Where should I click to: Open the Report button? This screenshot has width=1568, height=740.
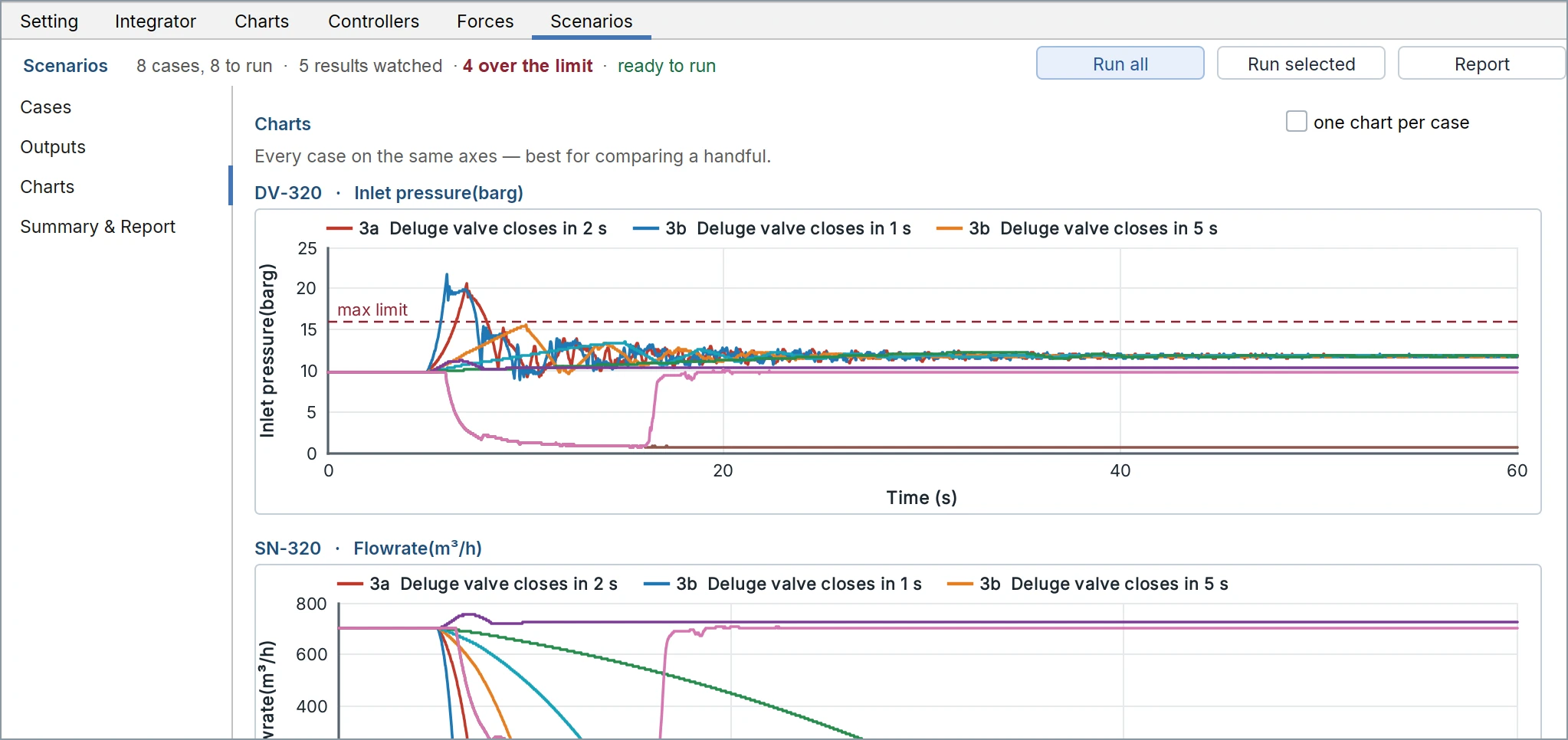tap(1482, 64)
